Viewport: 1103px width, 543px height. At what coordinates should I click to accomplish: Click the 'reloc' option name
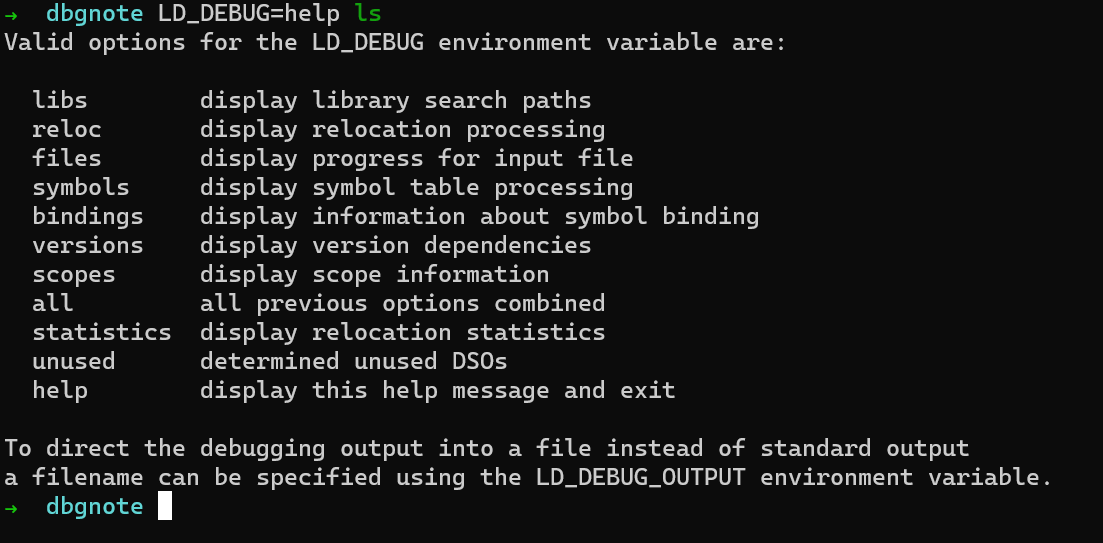pyautogui.click(x=67, y=129)
